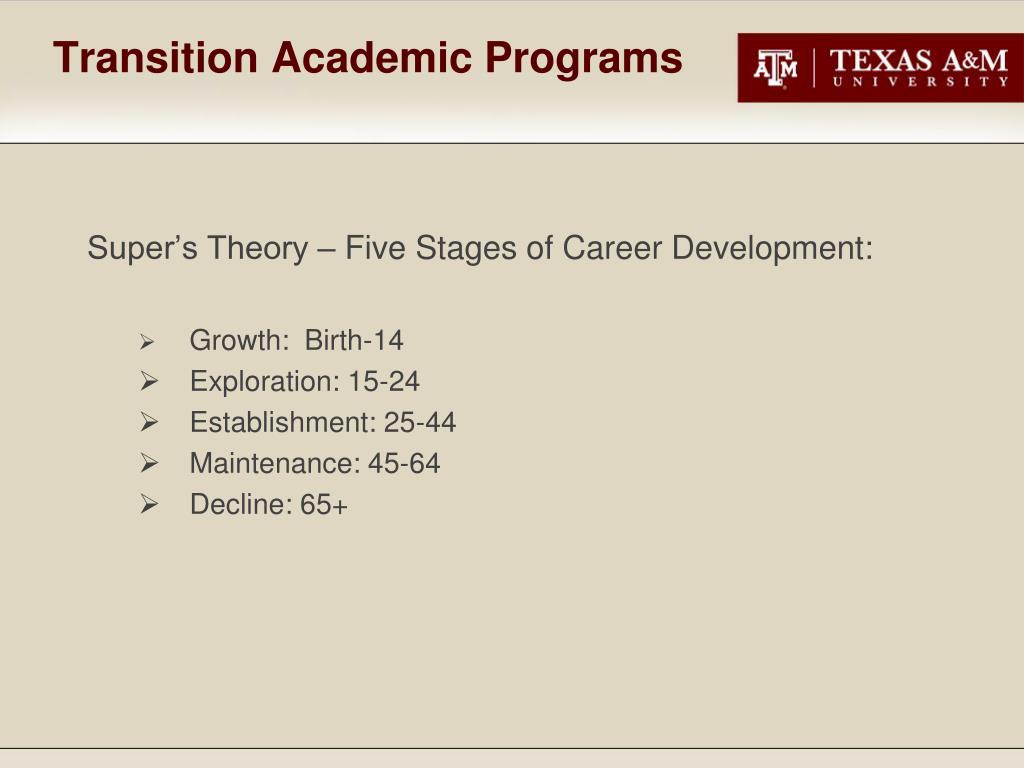Image resolution: width=1024 pixels, height=768 pixels.
Task: Click the TEXAS A&M text in the banner
Action: pyautogui.click(x=919, y=61)
